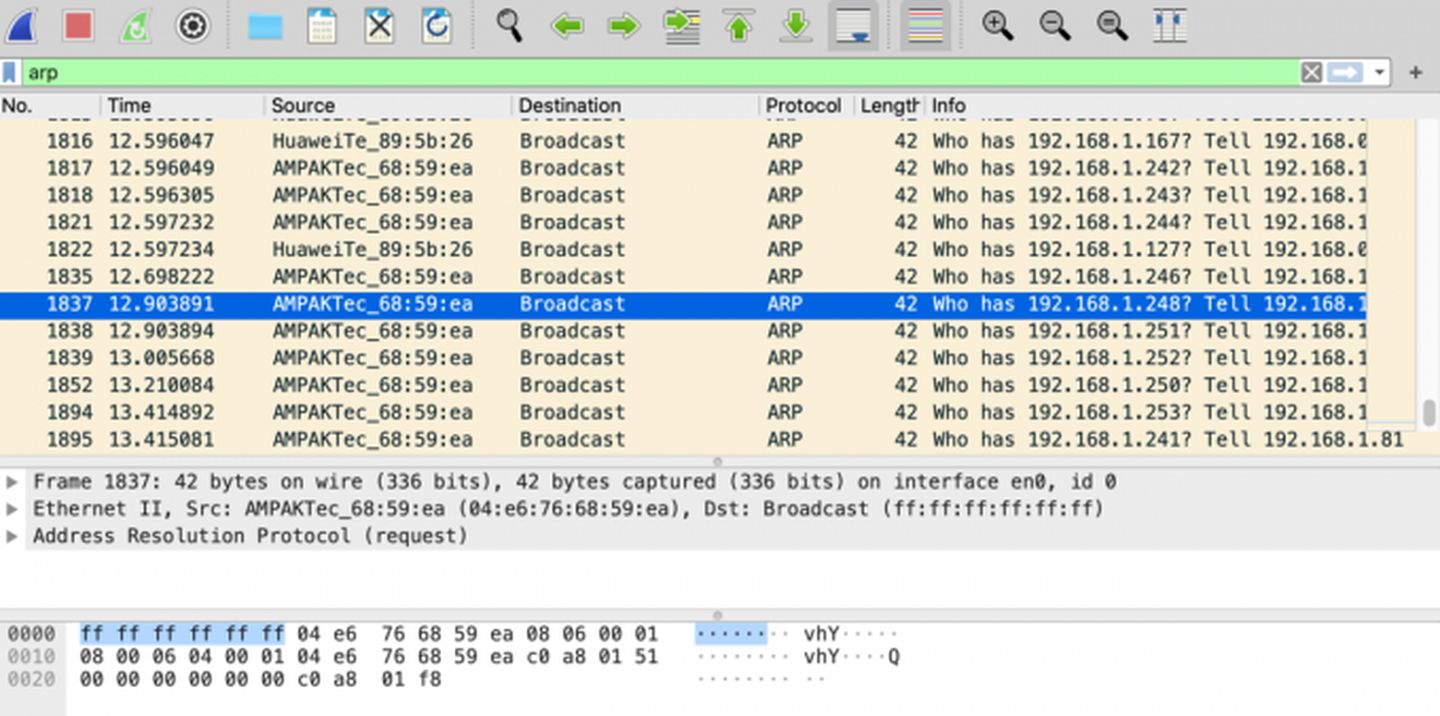Zoom in on packet text
This screenshot has width=1440, height=716.
pyautogui.click(x=997, y=25)
